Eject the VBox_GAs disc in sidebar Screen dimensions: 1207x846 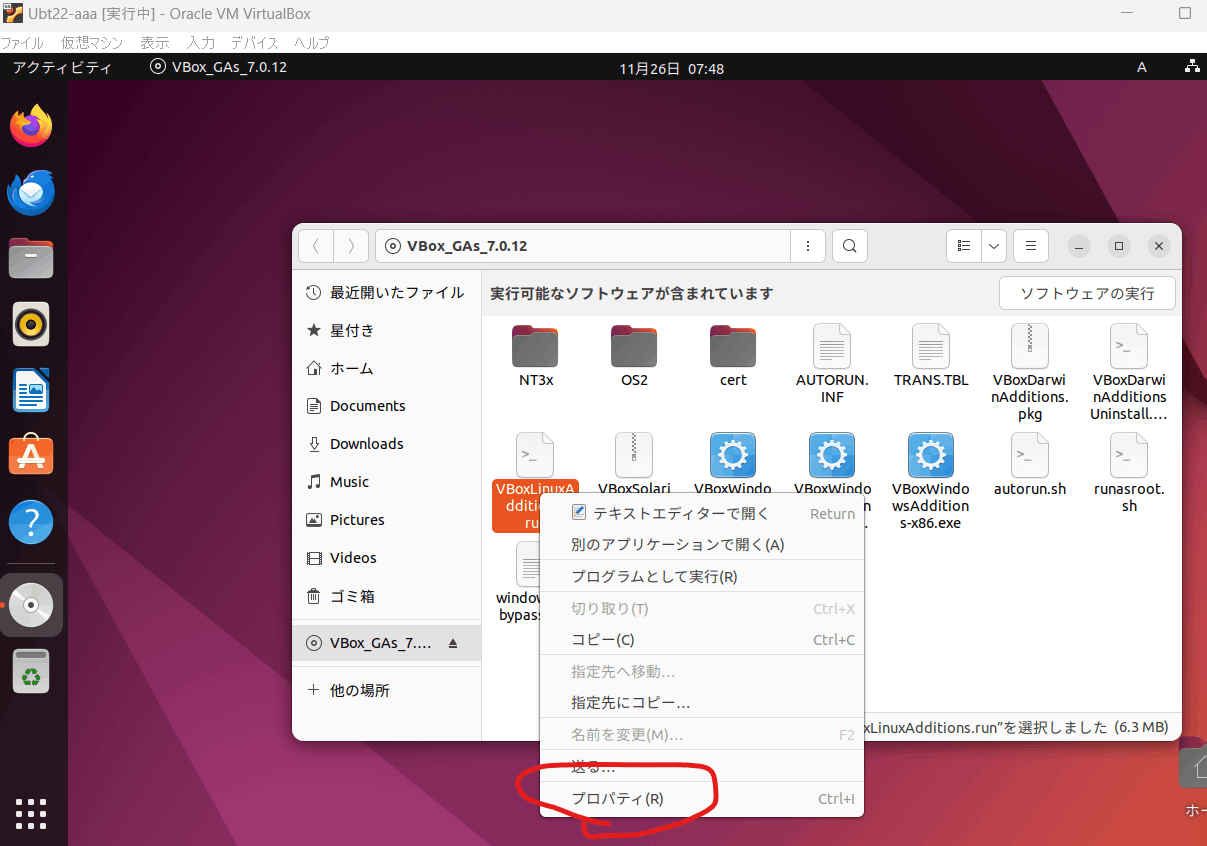452,644
